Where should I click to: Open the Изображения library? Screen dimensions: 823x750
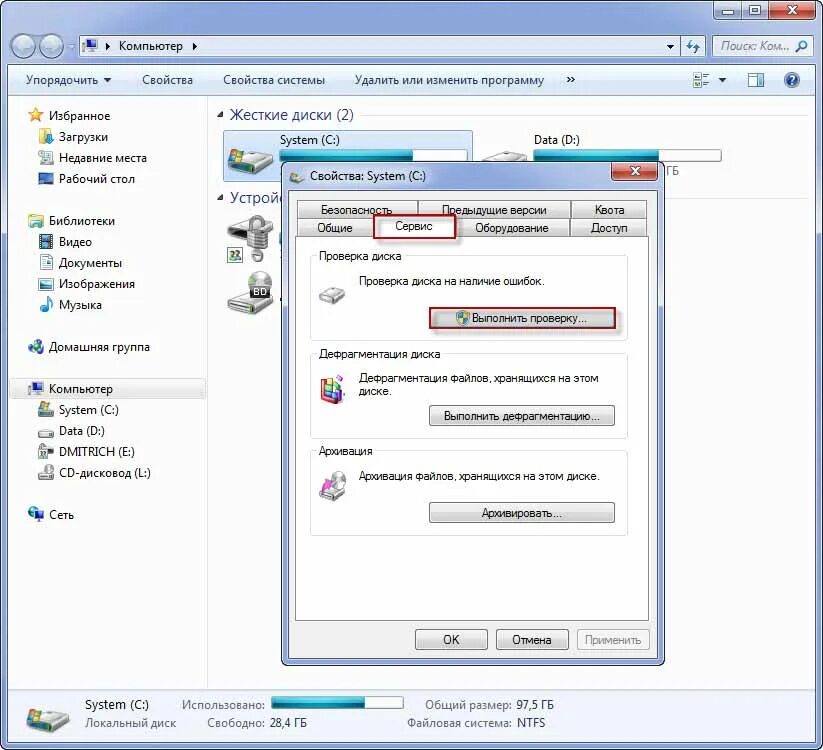87,284
